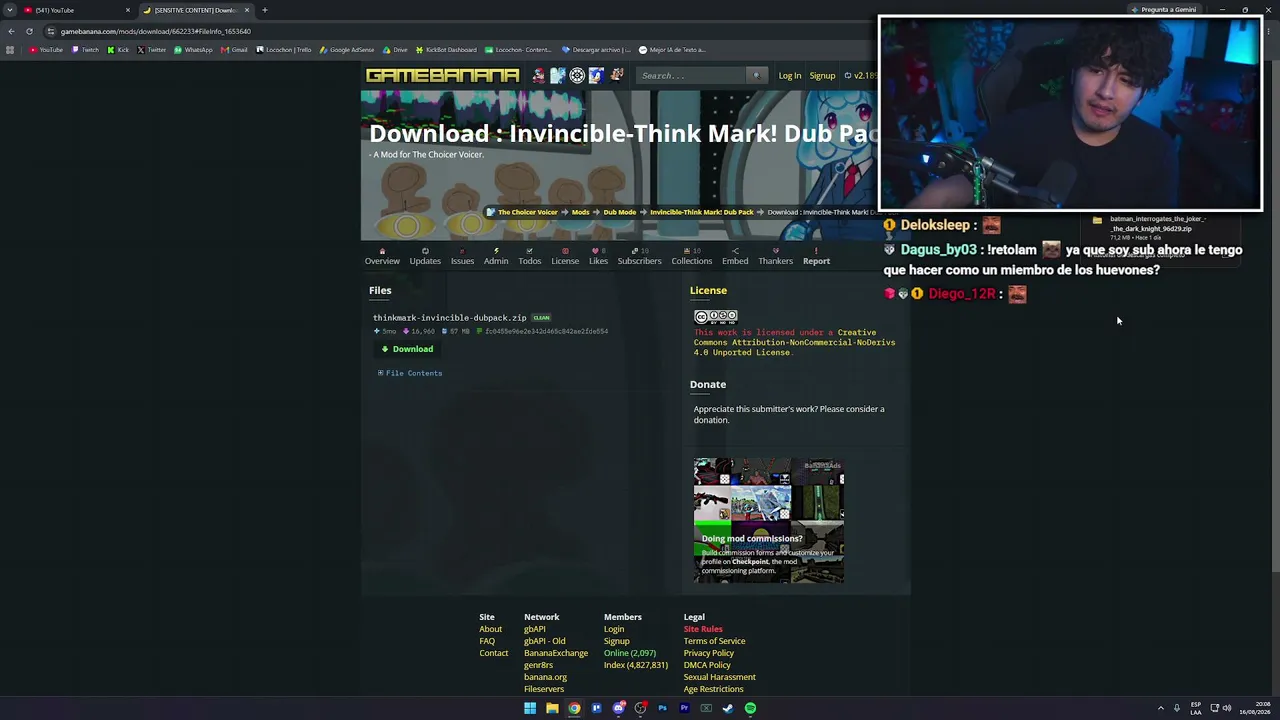Open Premiere Pro from the taskbar
Image resolution: width=1280 pixels, height=720 pixels.
684,708
